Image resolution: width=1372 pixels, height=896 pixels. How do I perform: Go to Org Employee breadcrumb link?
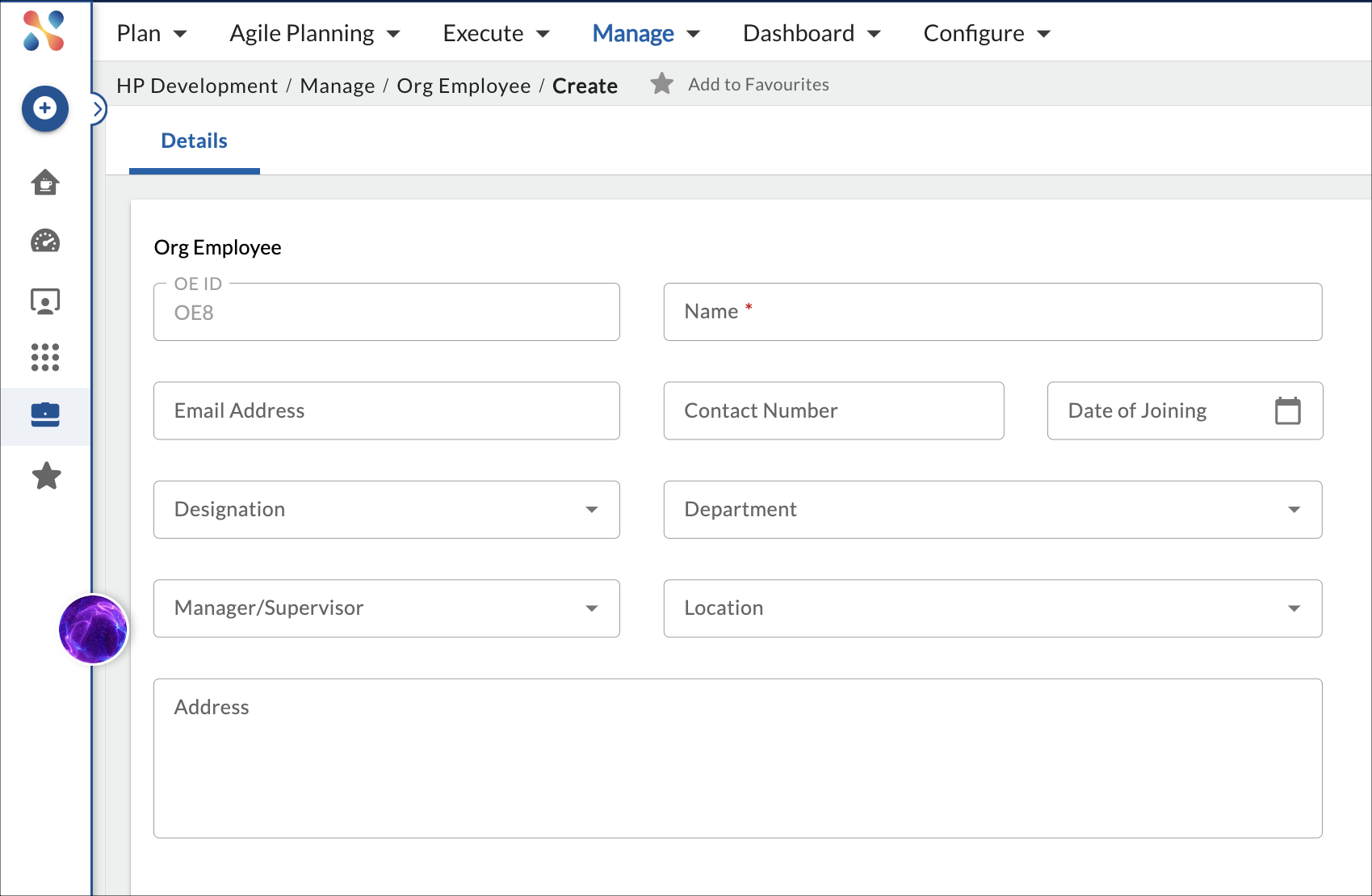[464, 86]
